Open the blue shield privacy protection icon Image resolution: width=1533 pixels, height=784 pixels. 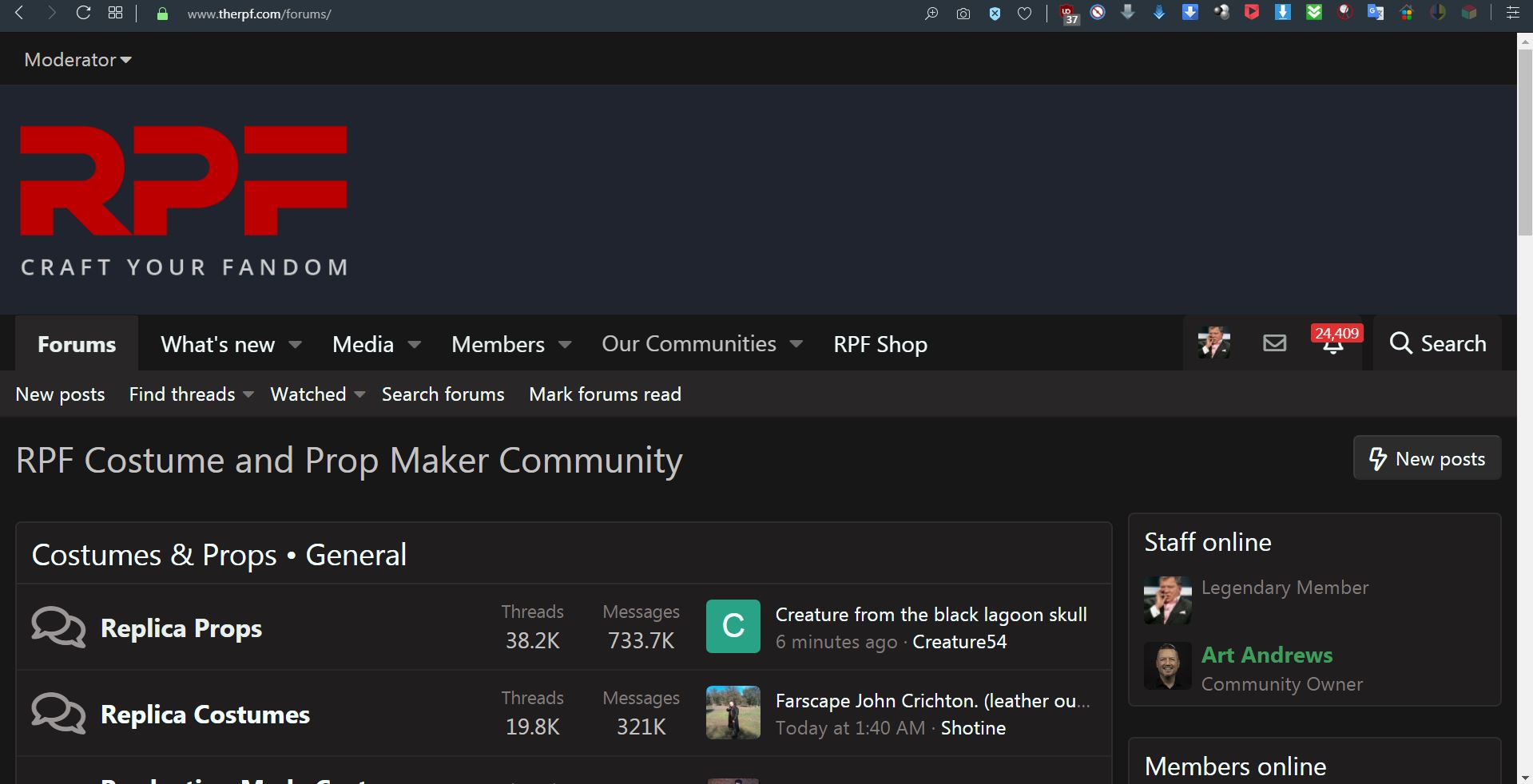pos(995,14)
